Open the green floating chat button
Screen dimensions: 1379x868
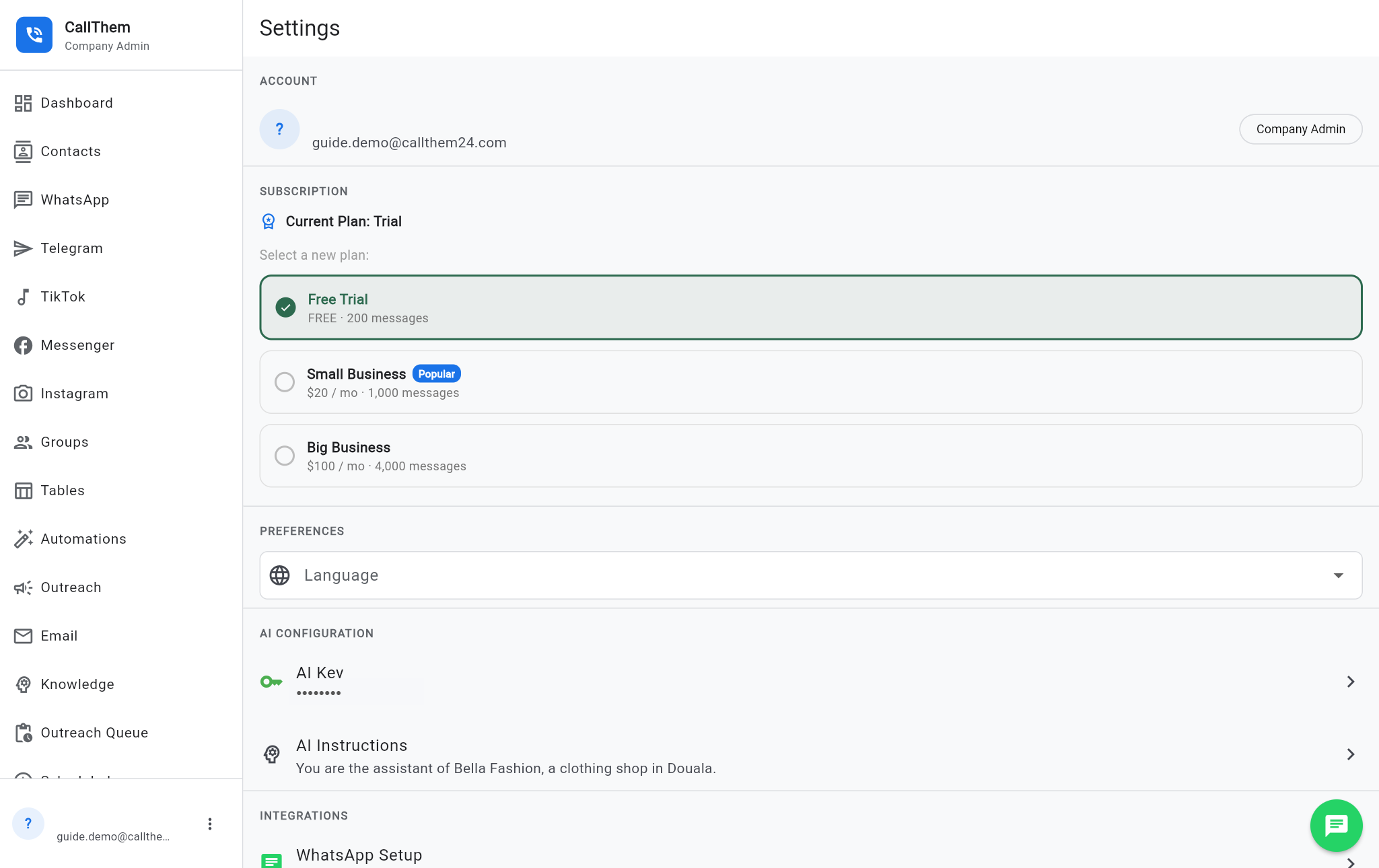[x=1336, y=825]
